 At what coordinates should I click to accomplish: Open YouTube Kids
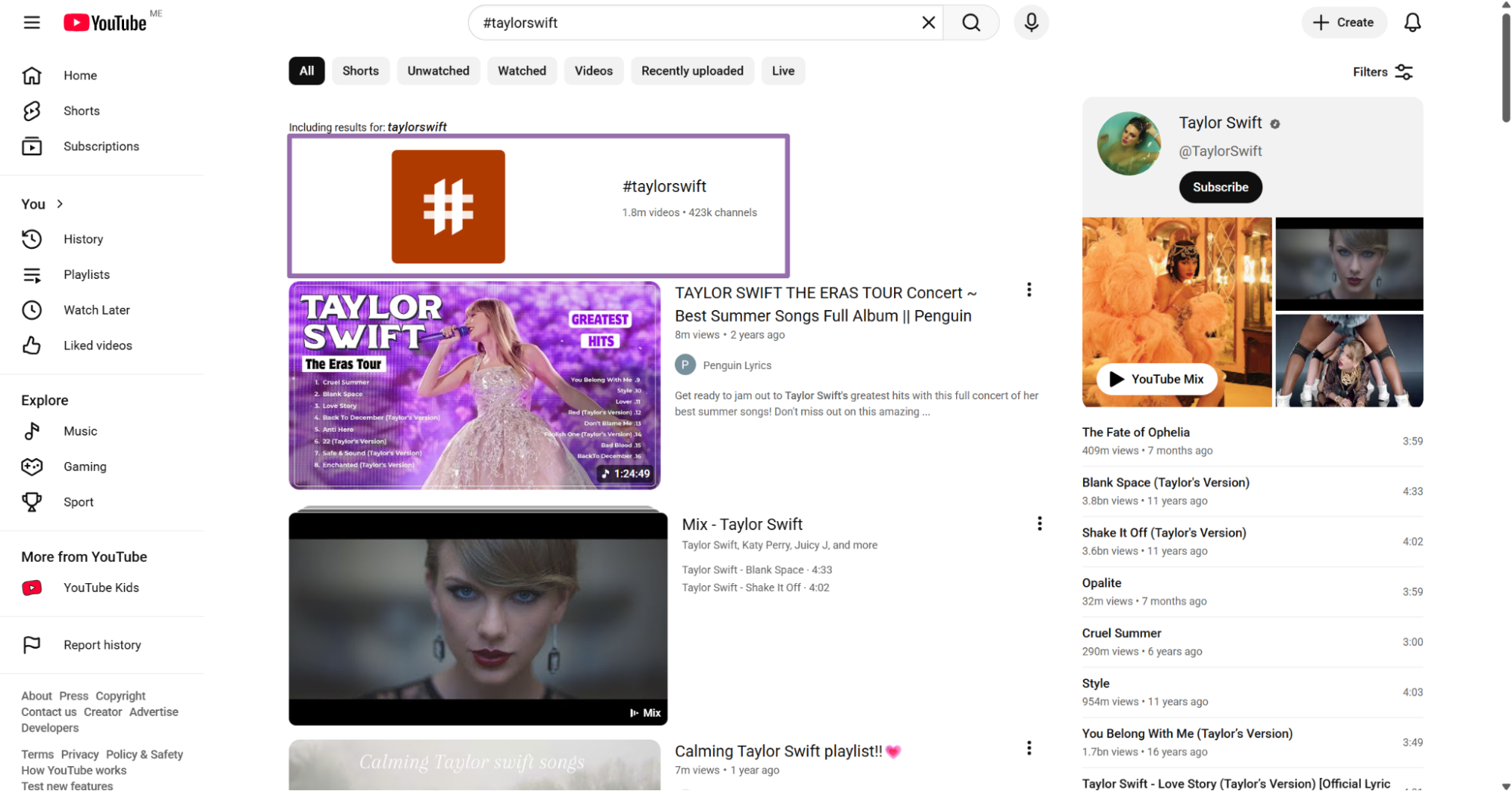coord(101,588)
